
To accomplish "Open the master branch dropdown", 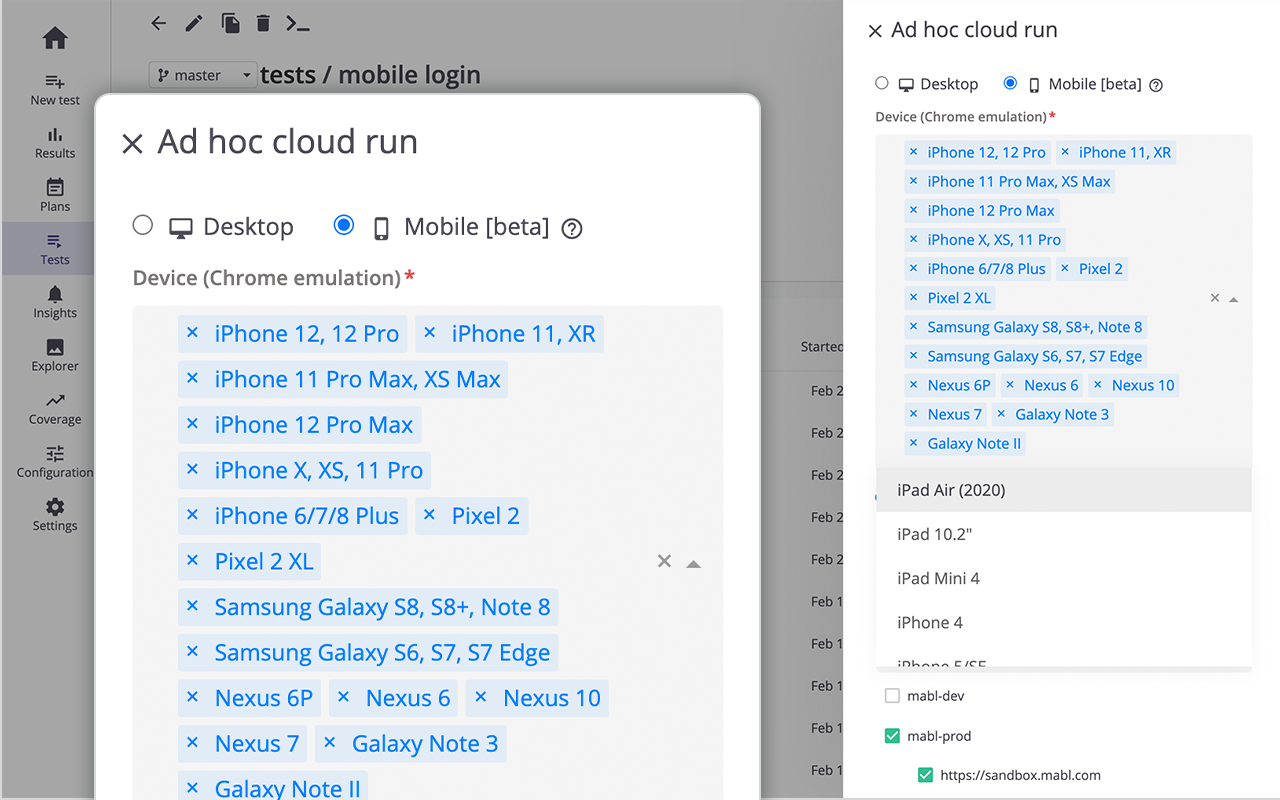I will click(203, 75).
